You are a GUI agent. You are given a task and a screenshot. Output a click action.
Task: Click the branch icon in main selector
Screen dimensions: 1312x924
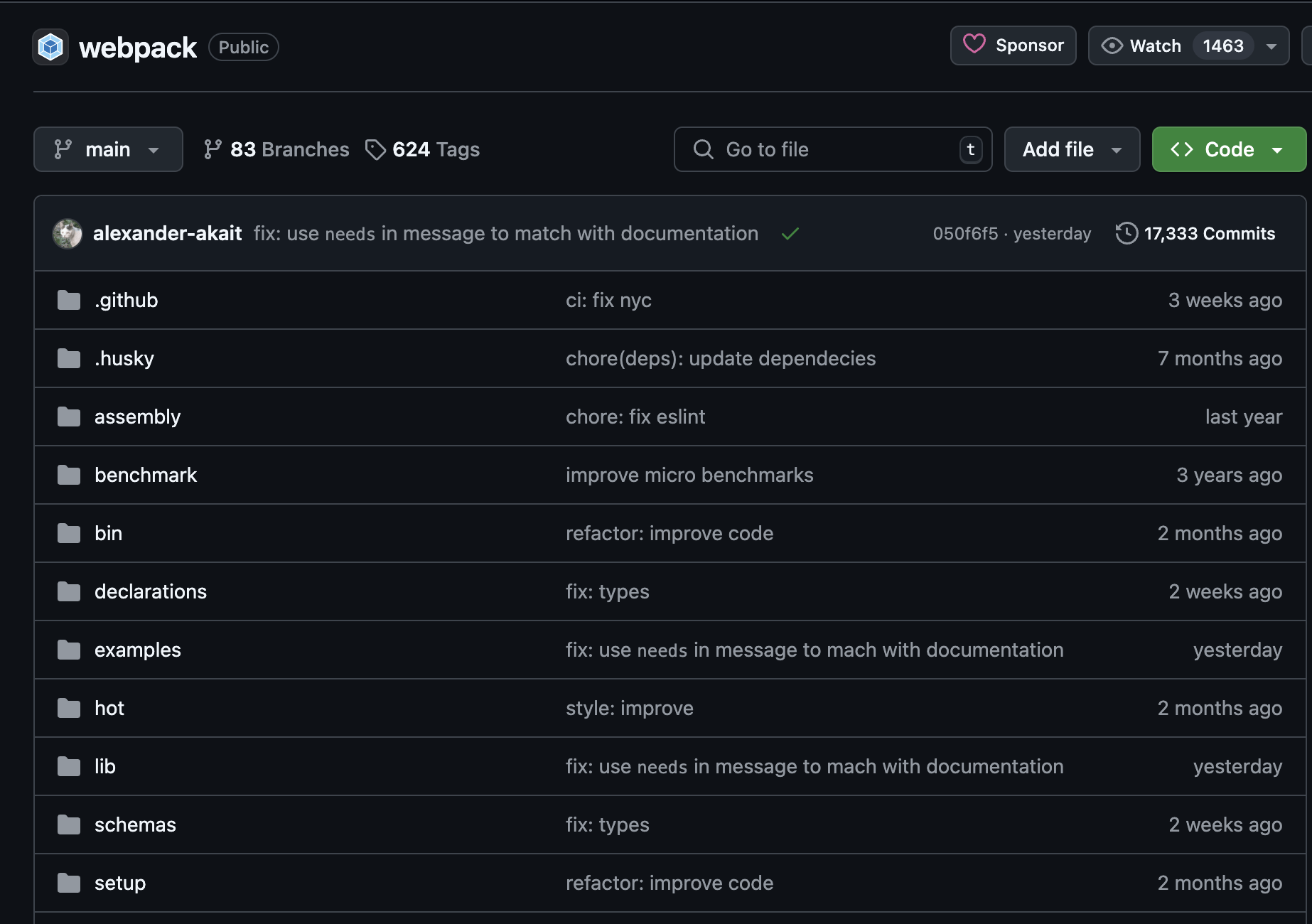[x=63, y=149]
